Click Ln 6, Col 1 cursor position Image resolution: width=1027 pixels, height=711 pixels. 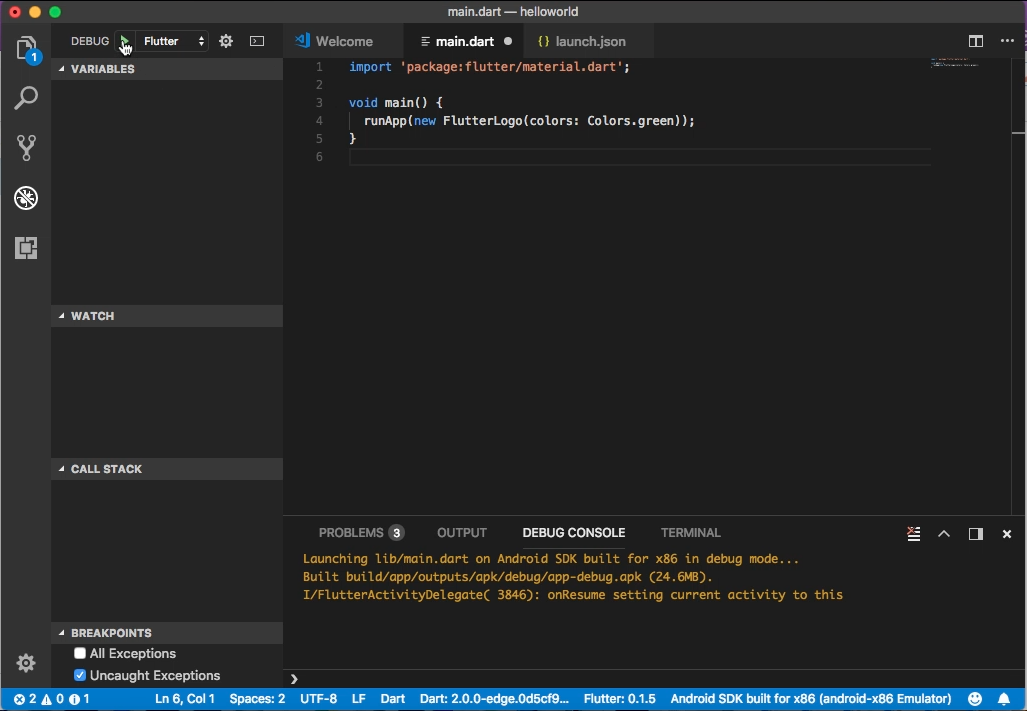coord(185,699)
